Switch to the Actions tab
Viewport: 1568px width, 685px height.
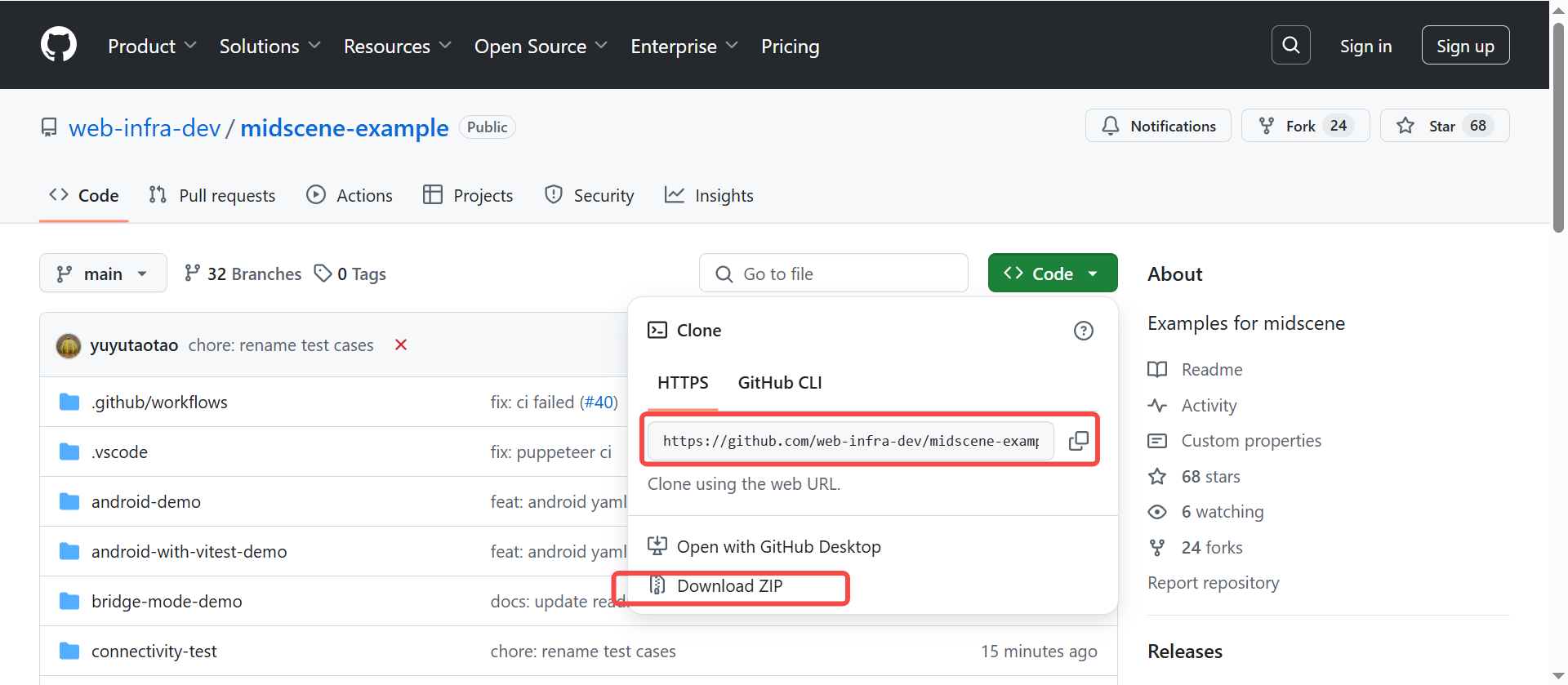[350, 195]
